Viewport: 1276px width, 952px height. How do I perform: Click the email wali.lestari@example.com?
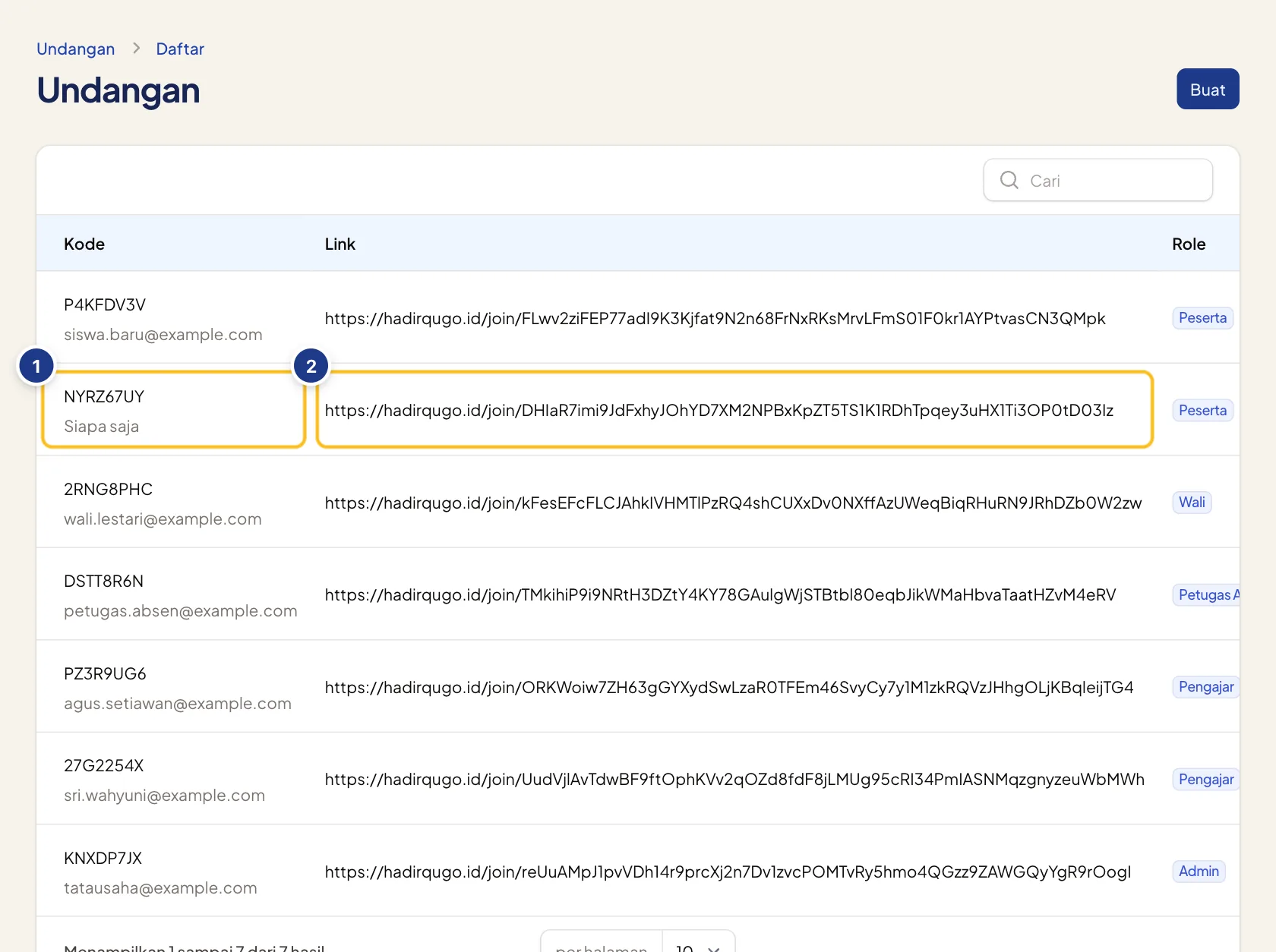click(x=163, y=519)
